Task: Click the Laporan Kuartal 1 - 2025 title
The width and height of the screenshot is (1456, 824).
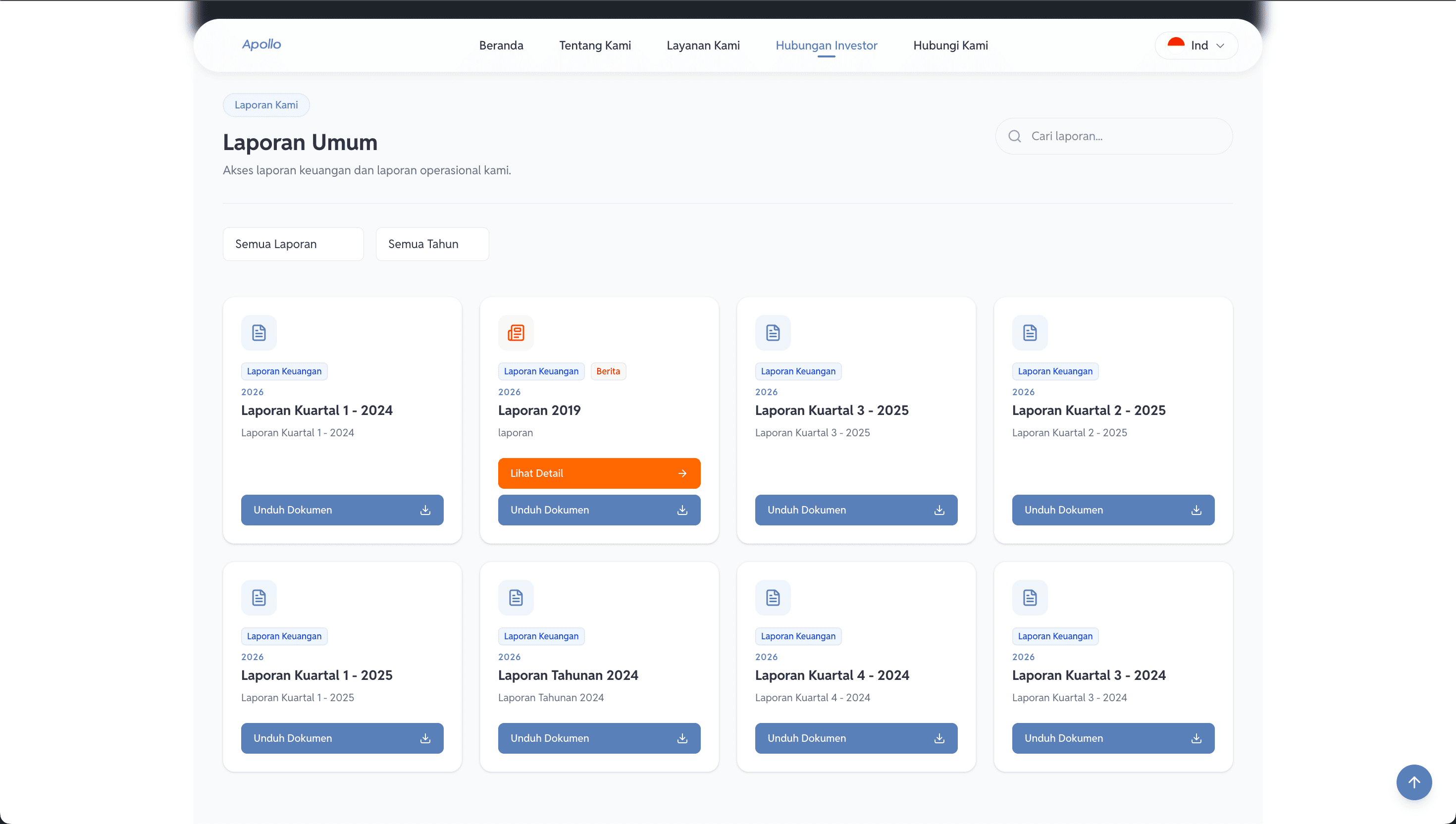Action: (317, 675)
